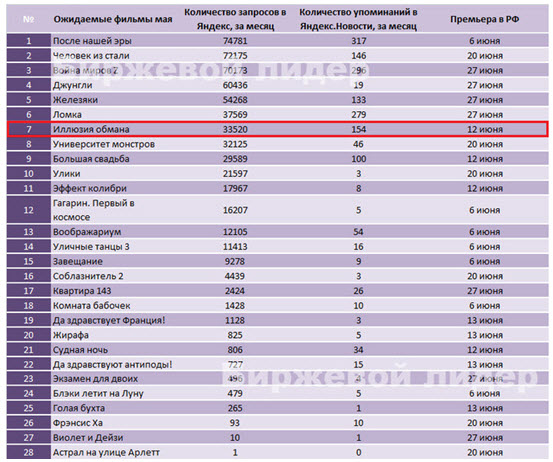Click the film 'Гагарин. Первый в космосе'
The image size is (553, 462).
pos(93,210)
